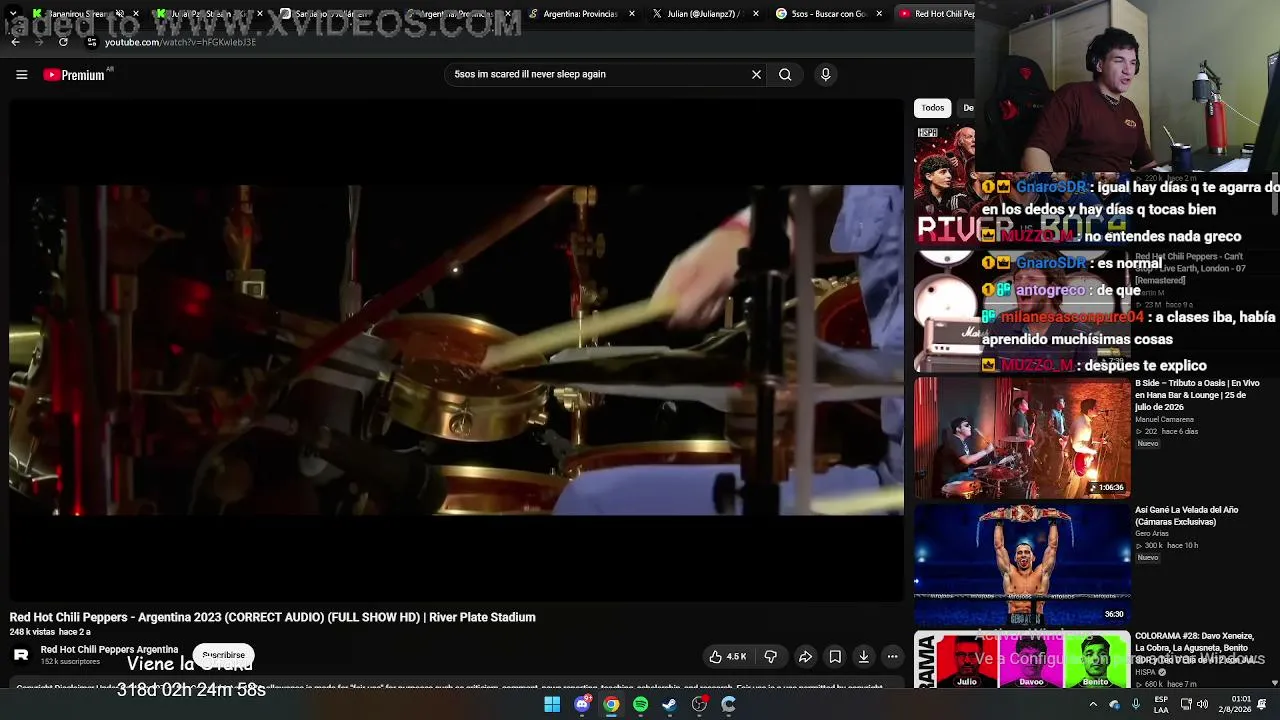Close the Julian (@Julianpz7) tab
Screen dimensions: 1280x720
tap(755, 14)
